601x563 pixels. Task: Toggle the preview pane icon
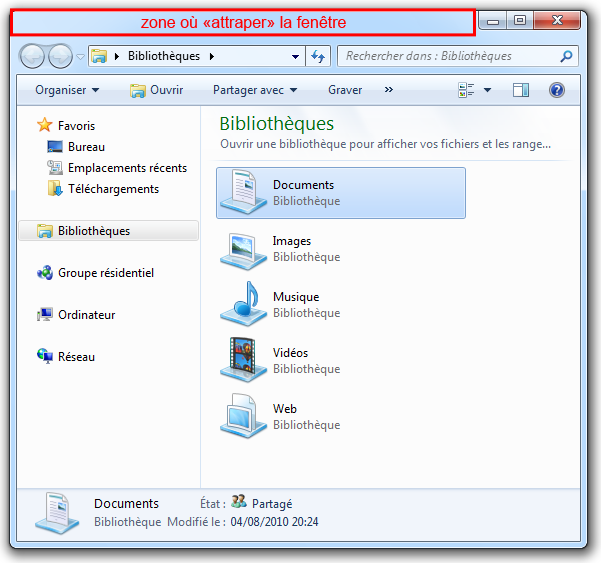coord(520,90)
